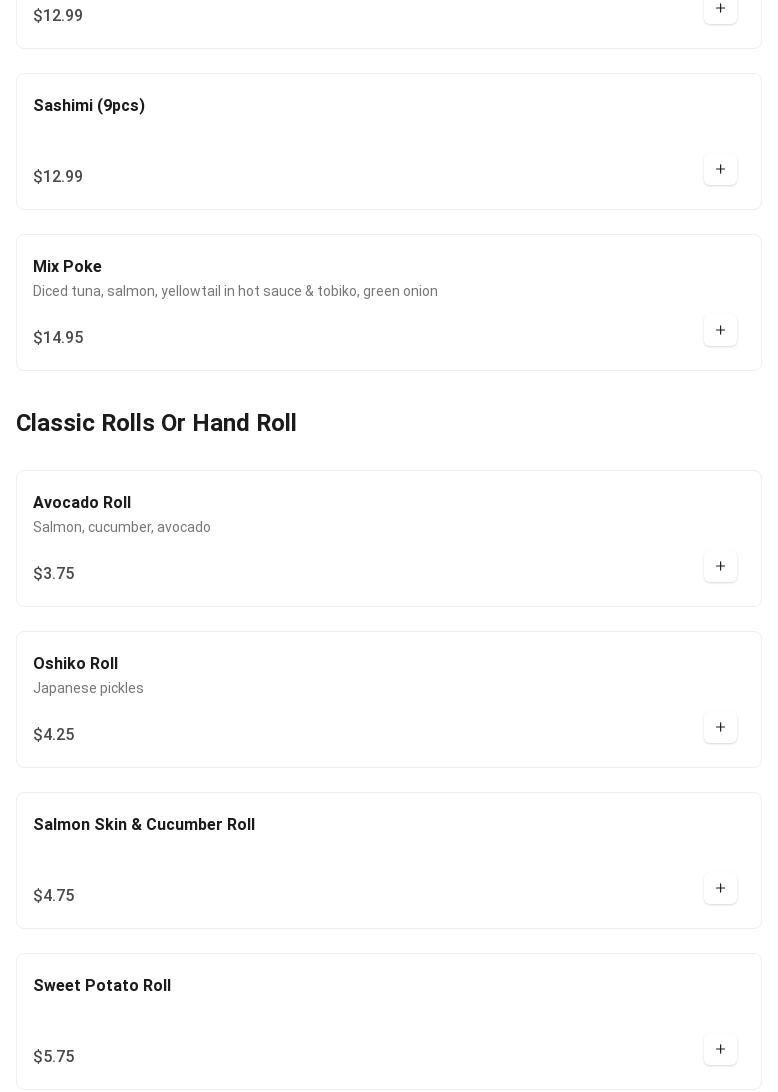Click the Sashimi (9pcs) title

89,106
